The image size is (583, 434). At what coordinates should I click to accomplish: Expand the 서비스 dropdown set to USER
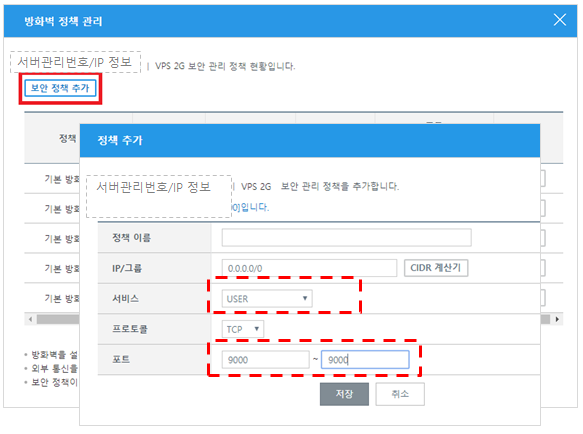(267, 299)
